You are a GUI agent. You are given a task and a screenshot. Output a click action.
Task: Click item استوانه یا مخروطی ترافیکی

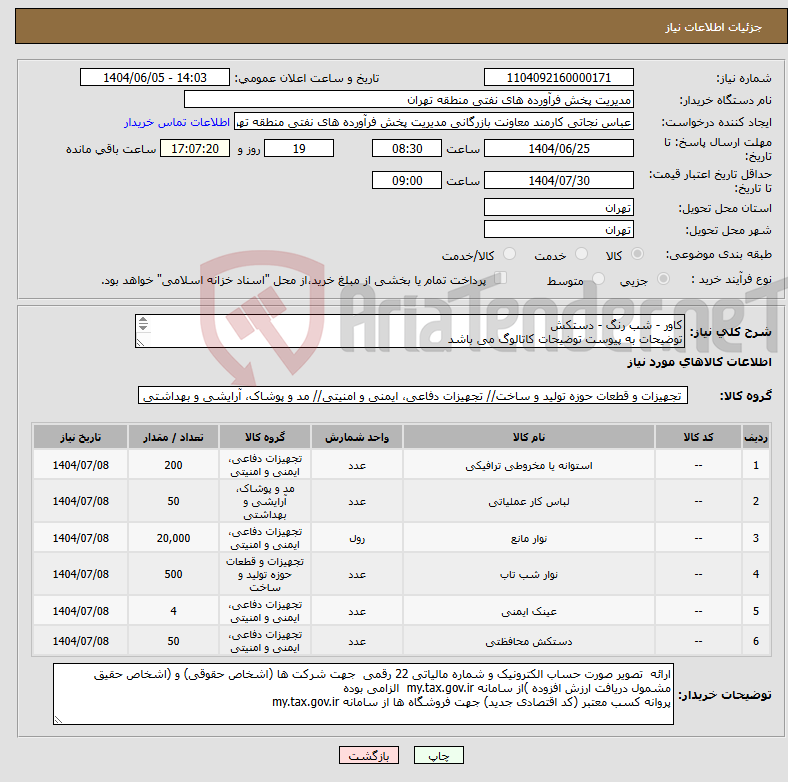coord(529,466)
